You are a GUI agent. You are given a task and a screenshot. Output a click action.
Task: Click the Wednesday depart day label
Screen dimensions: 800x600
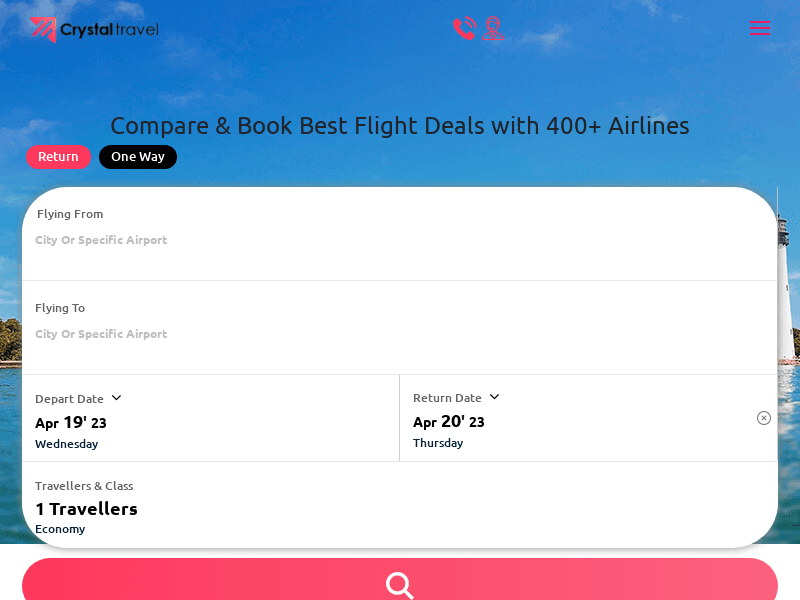click(x=66, y=444)
